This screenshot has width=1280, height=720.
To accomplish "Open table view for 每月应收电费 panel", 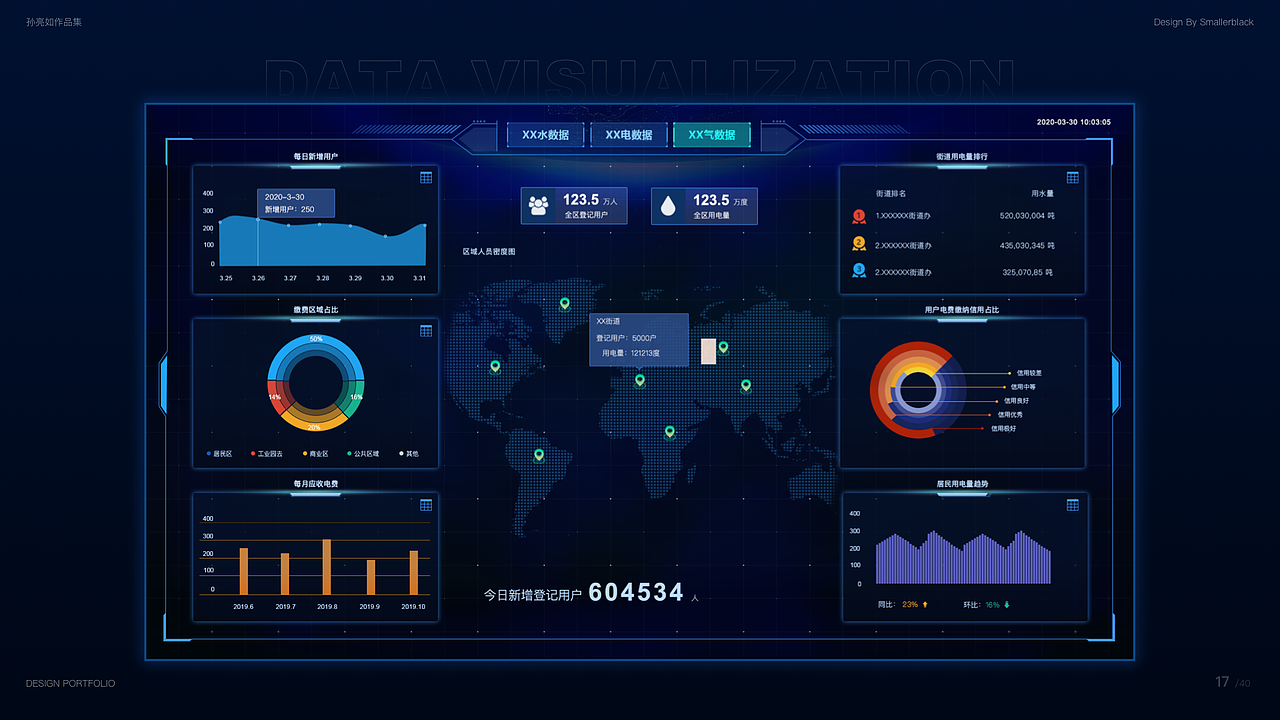I will [x=426, y=505].
